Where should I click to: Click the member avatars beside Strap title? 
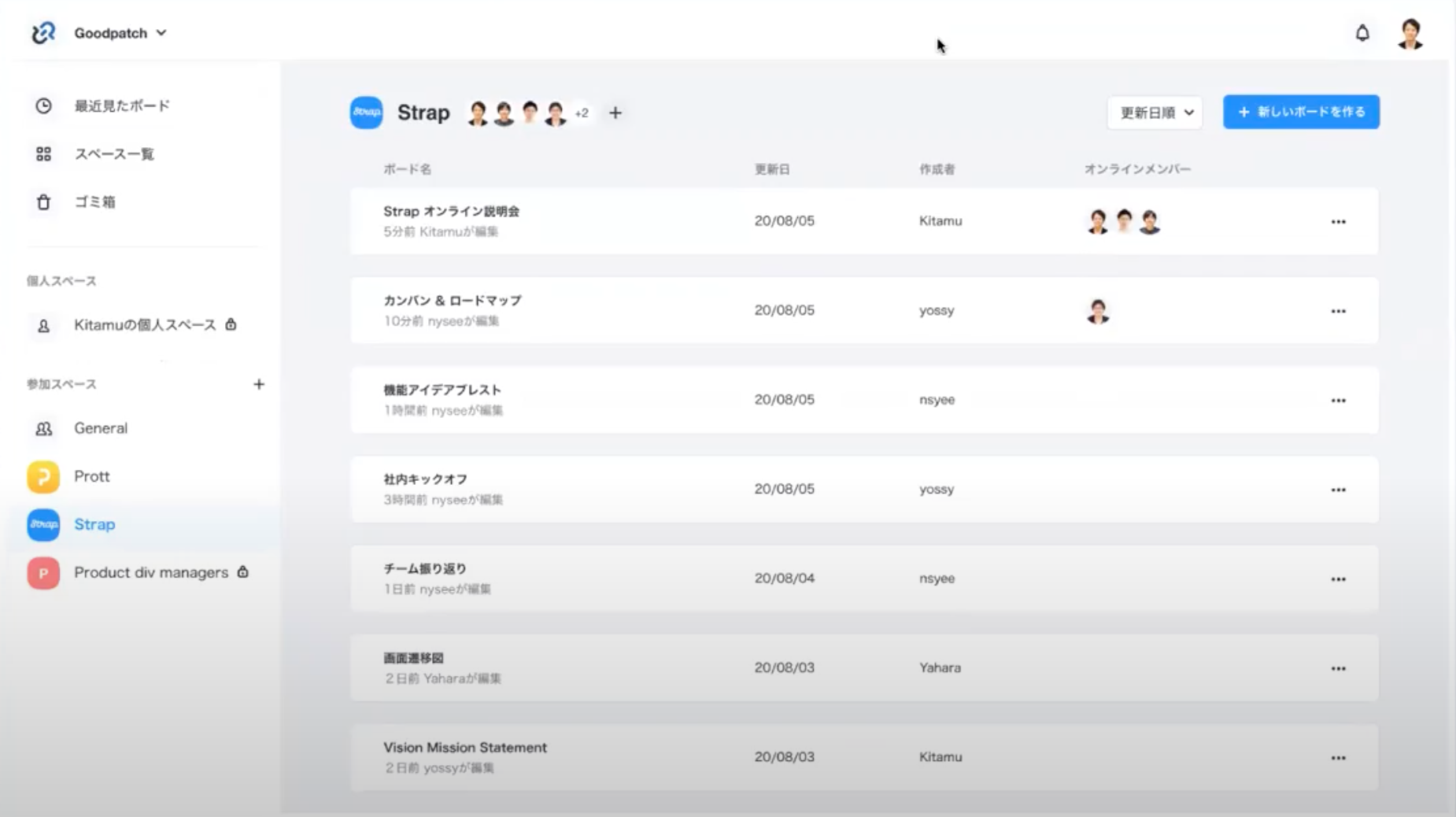(516, 113)
